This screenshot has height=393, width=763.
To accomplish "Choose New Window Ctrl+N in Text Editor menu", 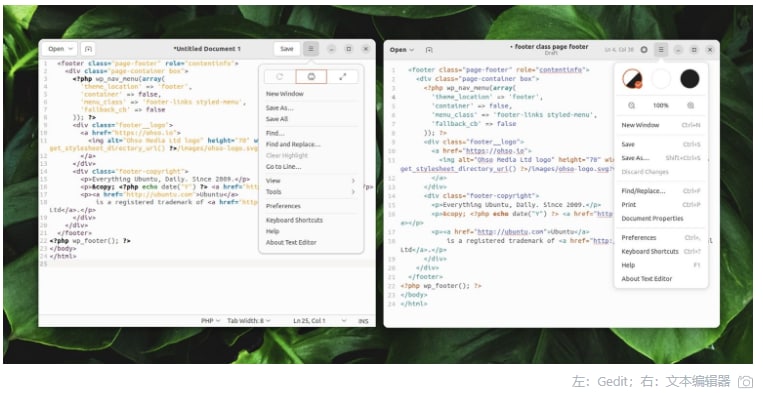I will coord(660,125).
